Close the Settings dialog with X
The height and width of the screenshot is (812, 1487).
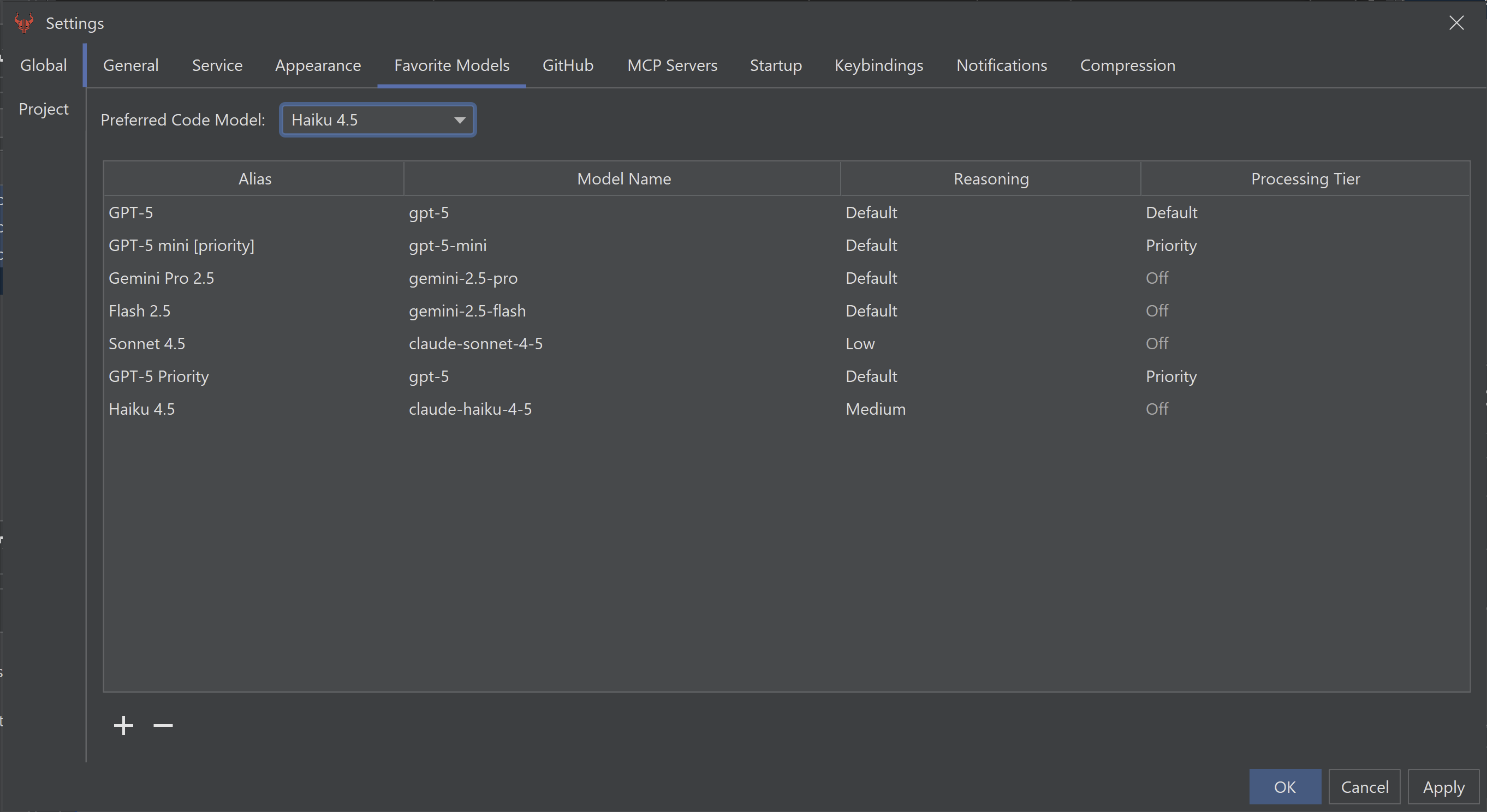coord(1456,23)
